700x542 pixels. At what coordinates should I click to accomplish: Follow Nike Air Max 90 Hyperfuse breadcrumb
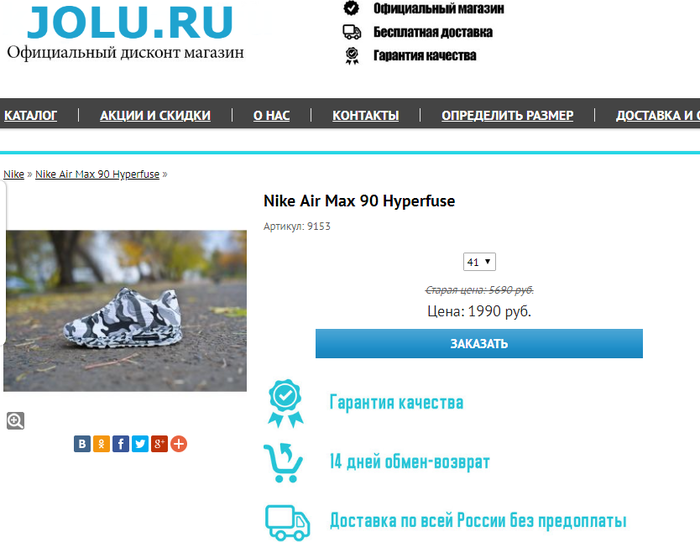[97, 174]
